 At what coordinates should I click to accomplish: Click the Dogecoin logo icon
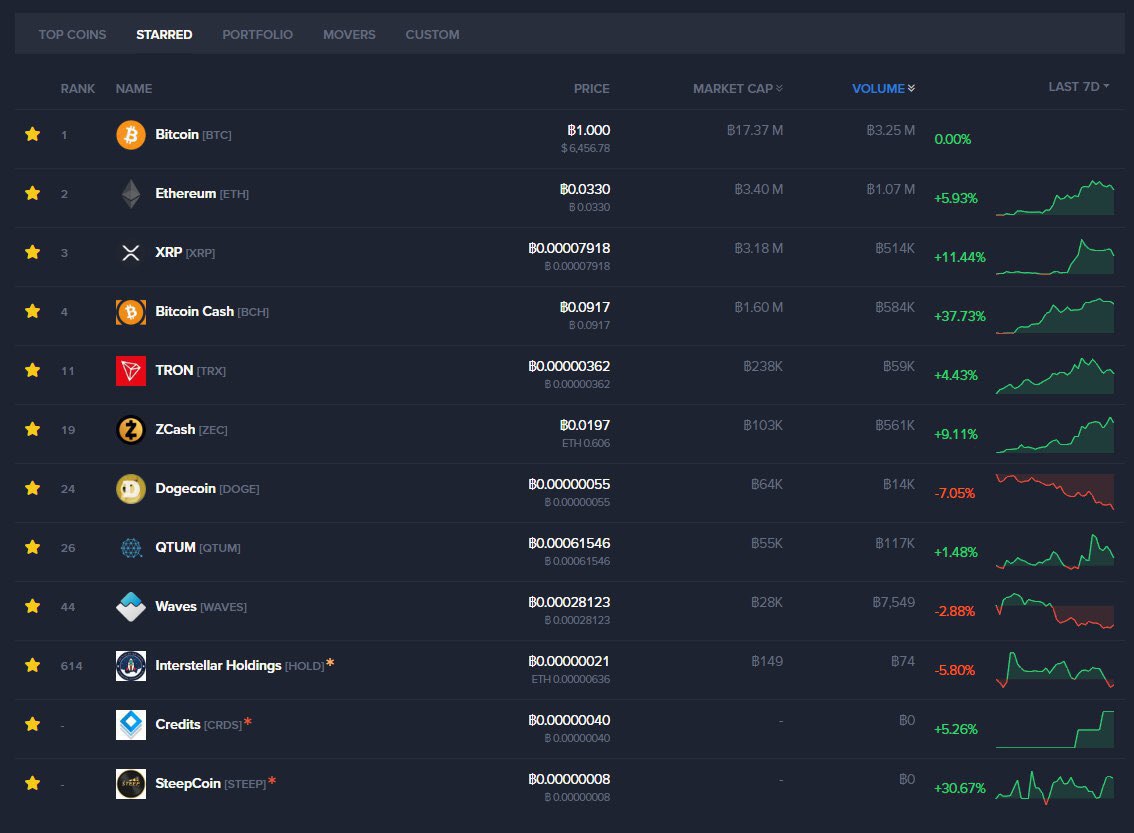click(131, 489)
